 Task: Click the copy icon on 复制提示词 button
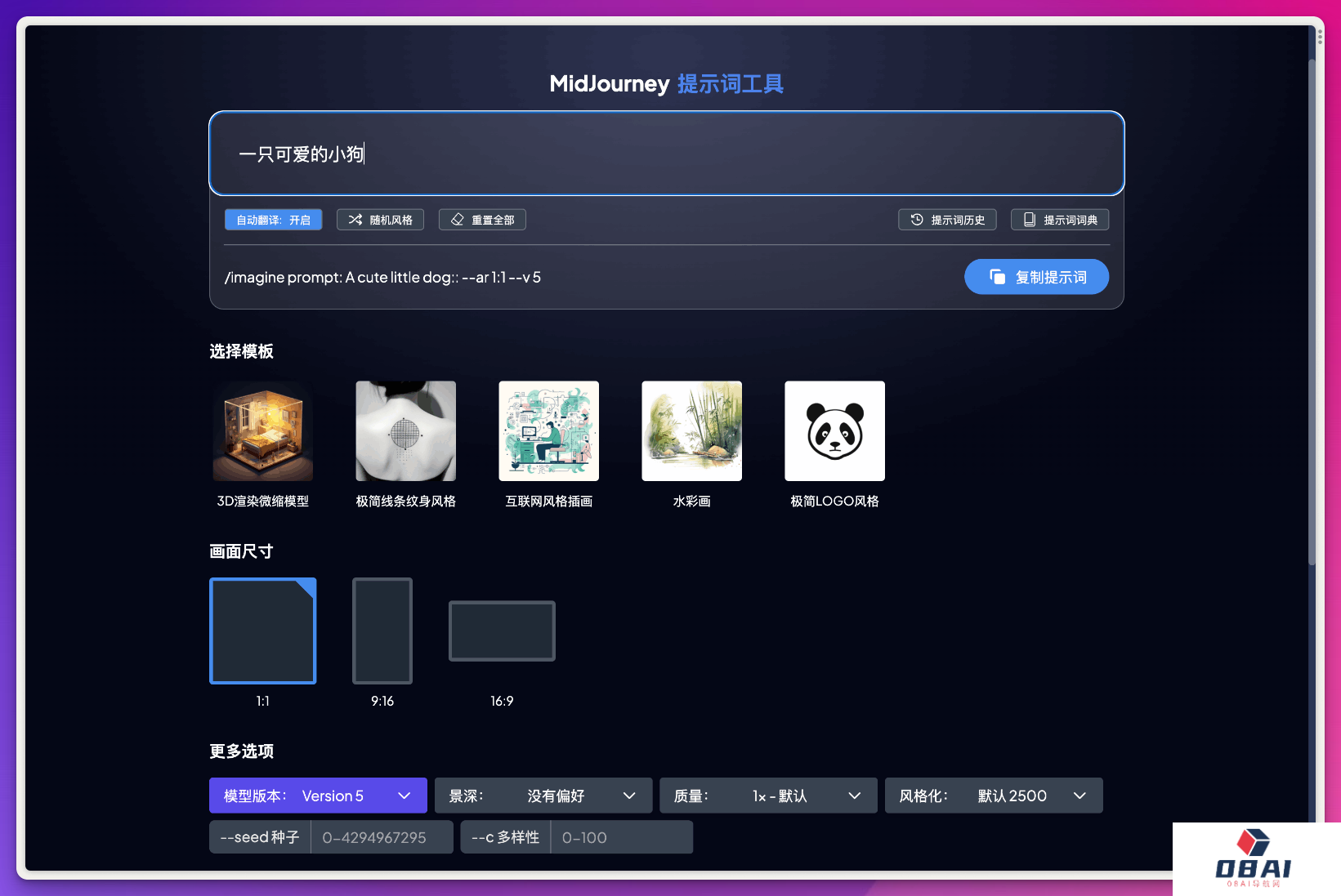[997, 277]
